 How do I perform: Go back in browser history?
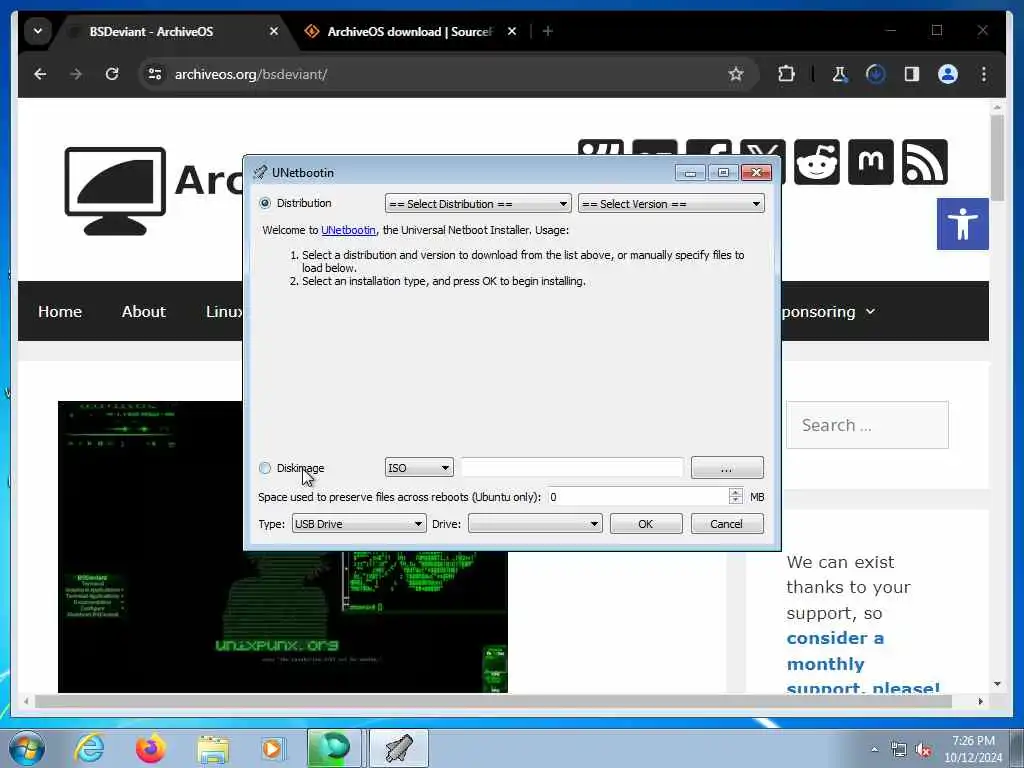[x=40, y=74]
